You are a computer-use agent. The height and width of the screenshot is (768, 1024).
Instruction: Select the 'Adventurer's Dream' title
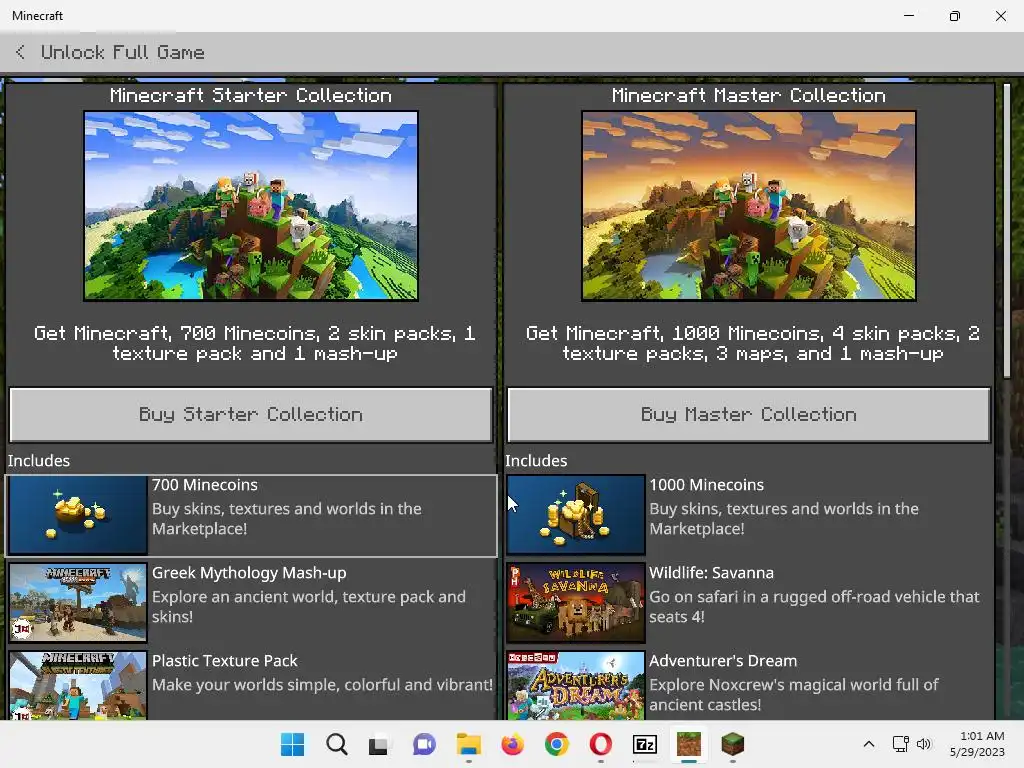tap(723, 661)
